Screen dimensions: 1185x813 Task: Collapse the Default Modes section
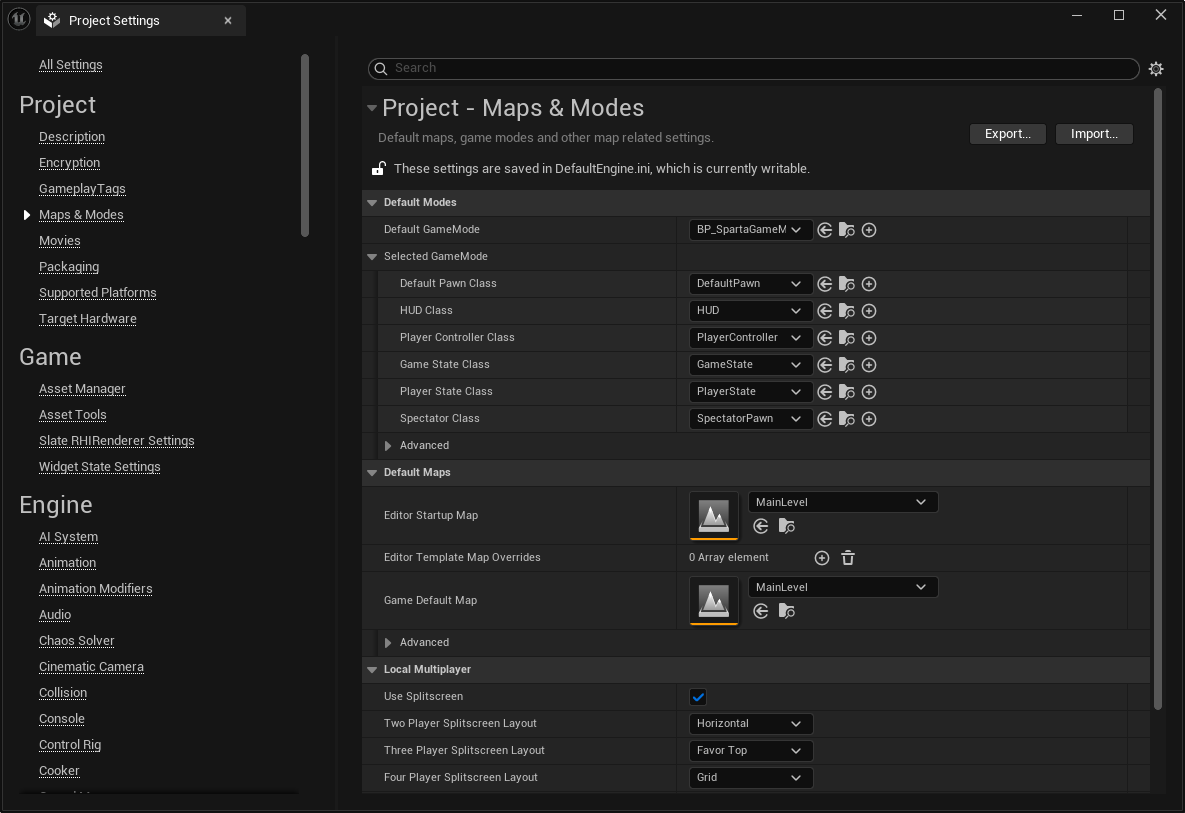click(x=372, y=203)
